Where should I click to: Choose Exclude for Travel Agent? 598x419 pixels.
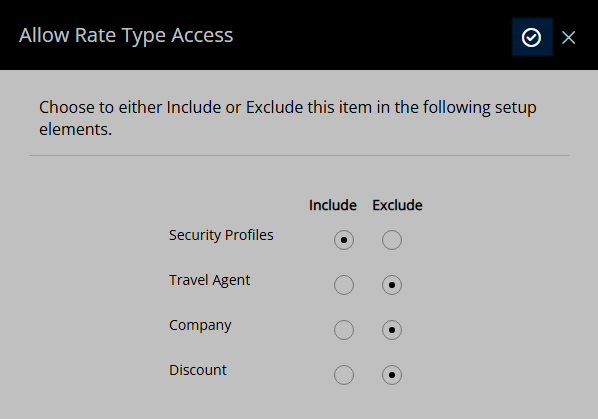coord(392,285)
